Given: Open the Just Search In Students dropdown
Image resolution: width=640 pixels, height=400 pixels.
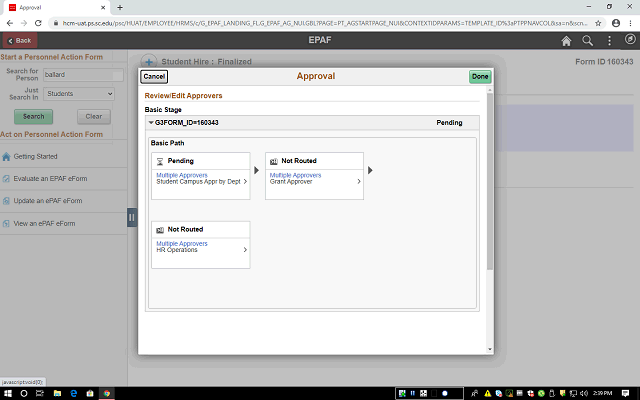Looking at the screenshot, I should [79, 94].
